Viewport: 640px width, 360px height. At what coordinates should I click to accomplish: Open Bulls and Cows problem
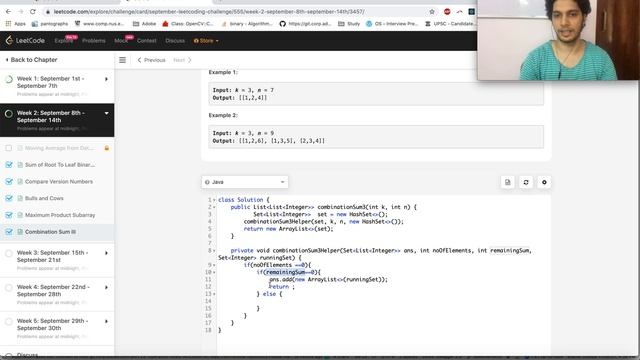(x=44, y=198)
